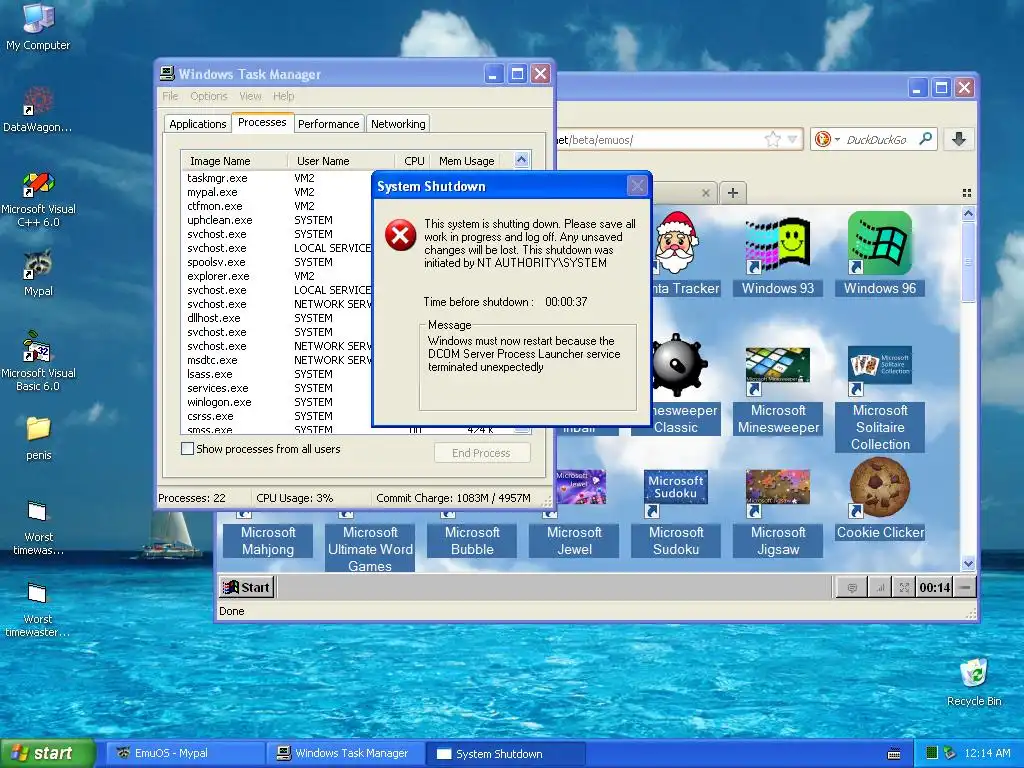The image size is (1024, 768).
Task: Open Microsoft Ultimate Word Games label
Action: pyautogui.click(x=370, y=549)
